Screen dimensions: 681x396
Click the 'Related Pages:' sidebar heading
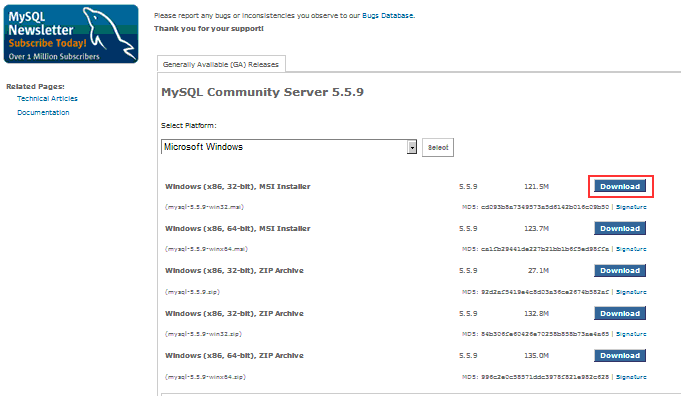(x=35, y=86)
